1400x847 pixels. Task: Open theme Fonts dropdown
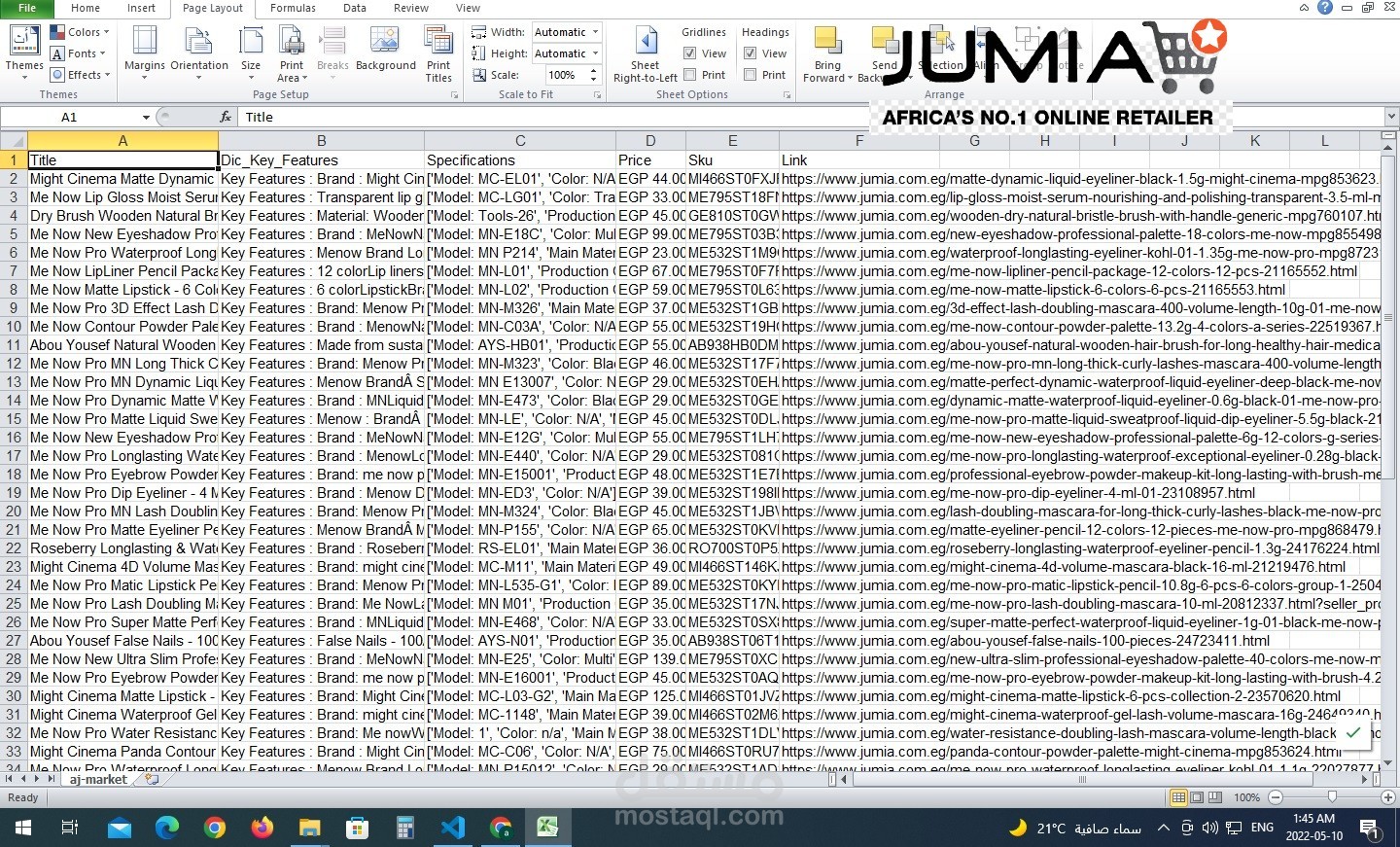79,53
